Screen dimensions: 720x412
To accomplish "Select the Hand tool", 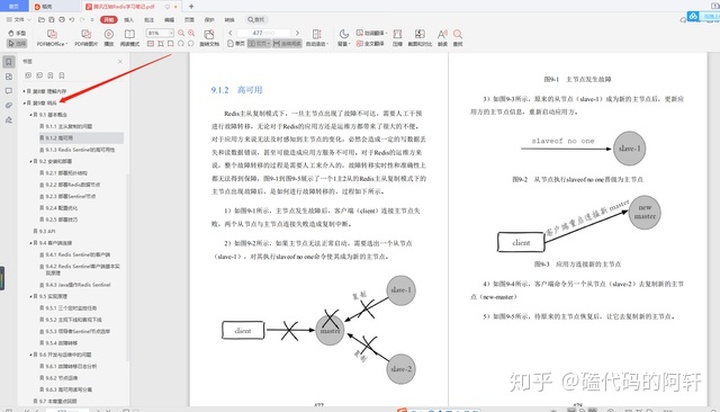I will pos(17,33).
